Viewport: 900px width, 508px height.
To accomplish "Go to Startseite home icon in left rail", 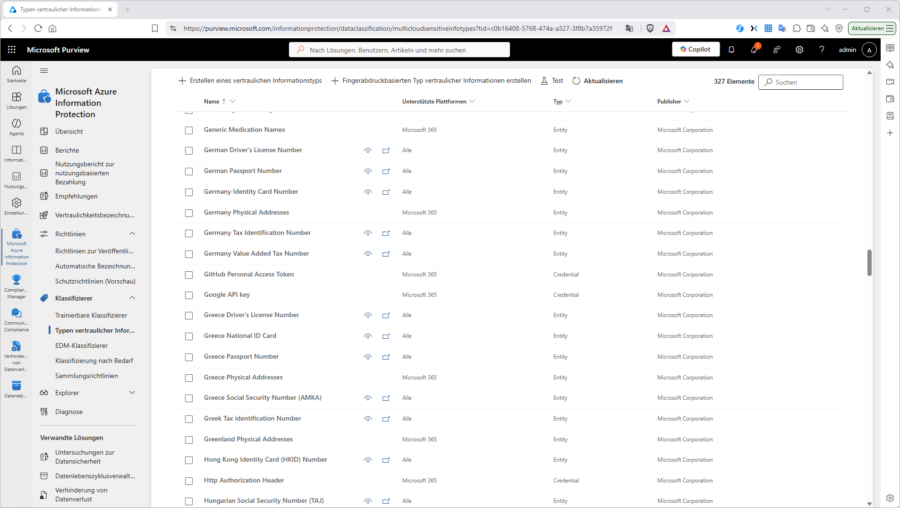I will [x=16, y=73].
